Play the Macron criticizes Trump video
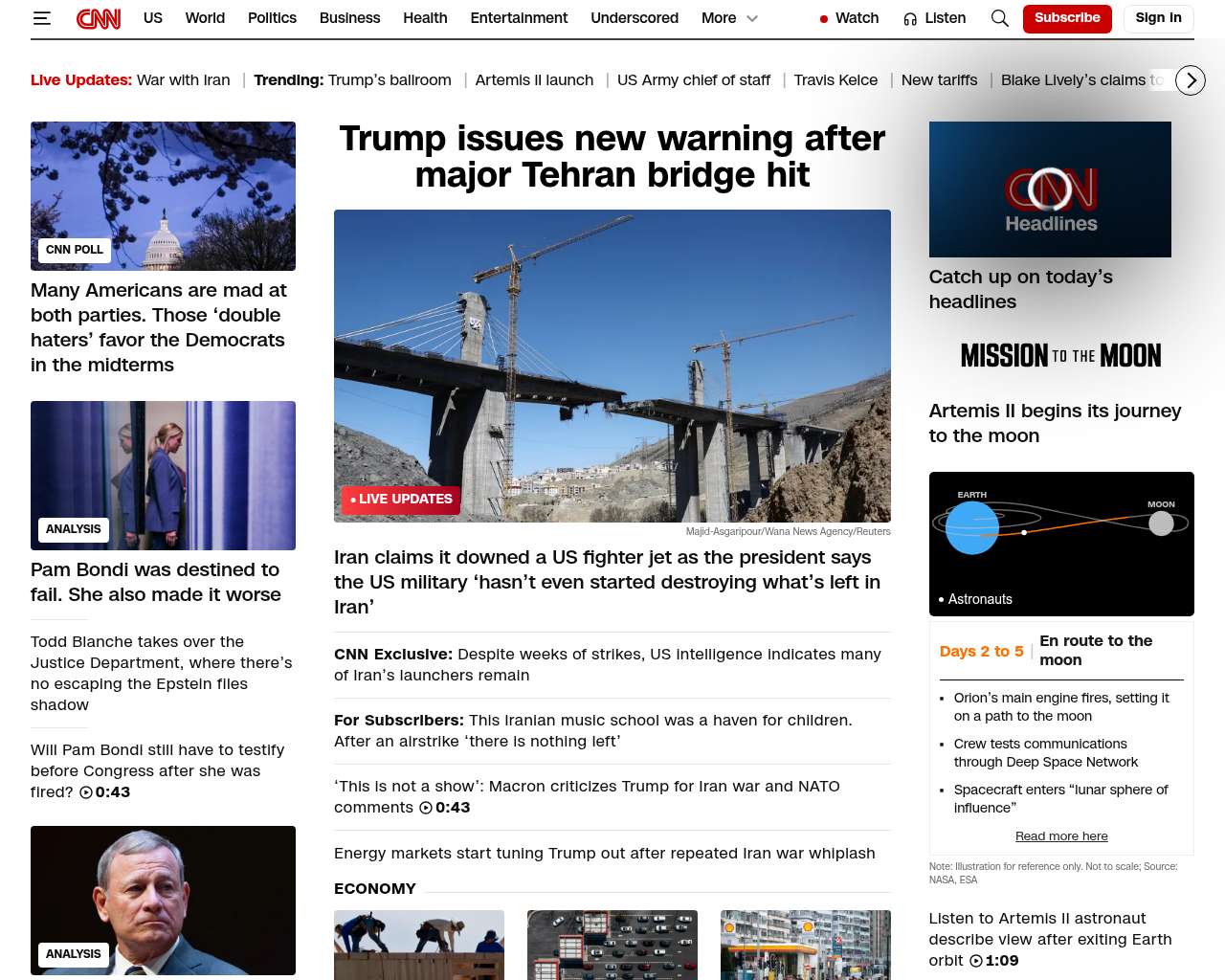 pos(426,808)
